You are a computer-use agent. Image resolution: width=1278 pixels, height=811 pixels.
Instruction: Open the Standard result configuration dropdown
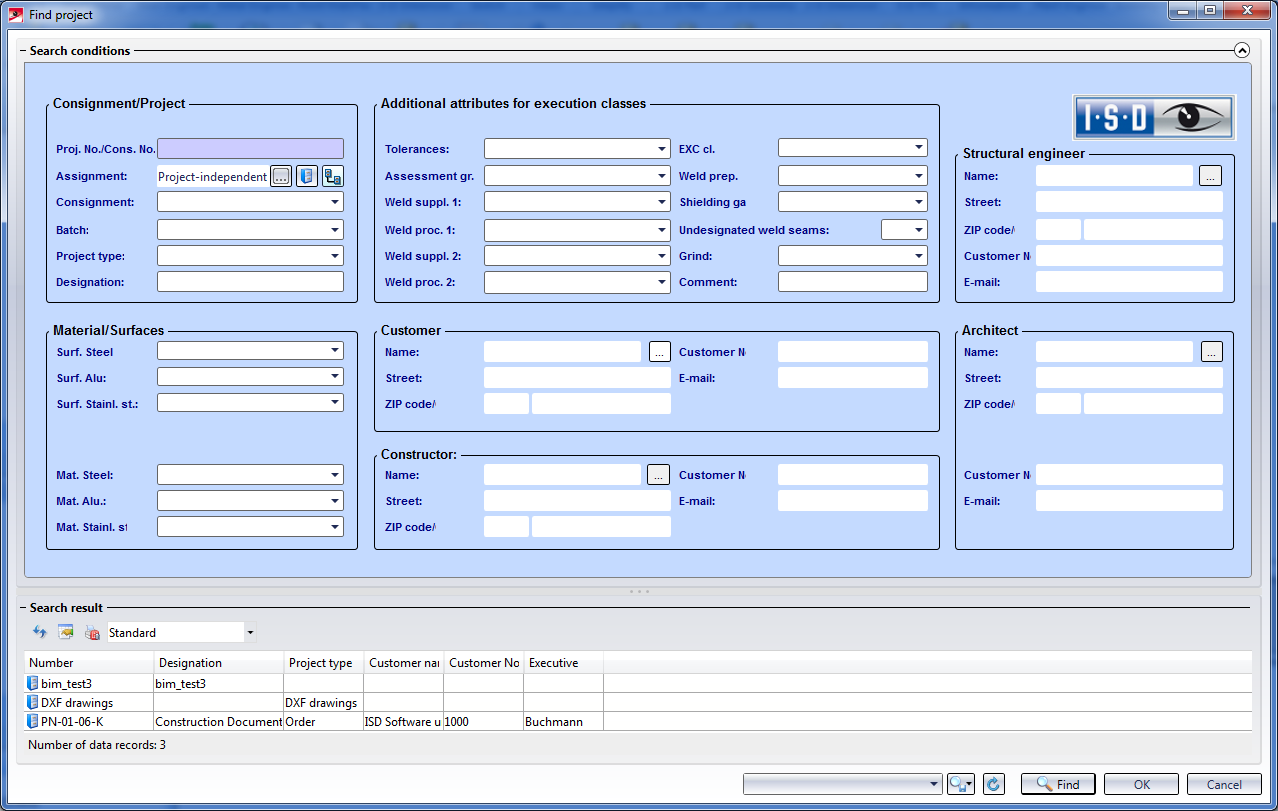pyautogui.click(x=250, y=633)
